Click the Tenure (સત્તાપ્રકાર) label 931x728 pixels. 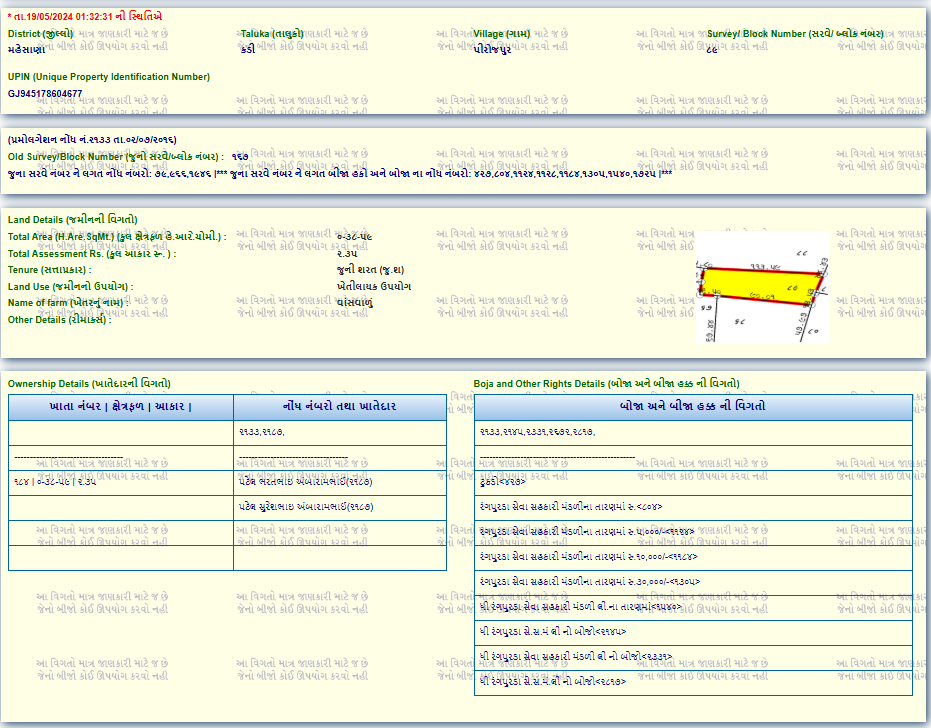[49, 270]
